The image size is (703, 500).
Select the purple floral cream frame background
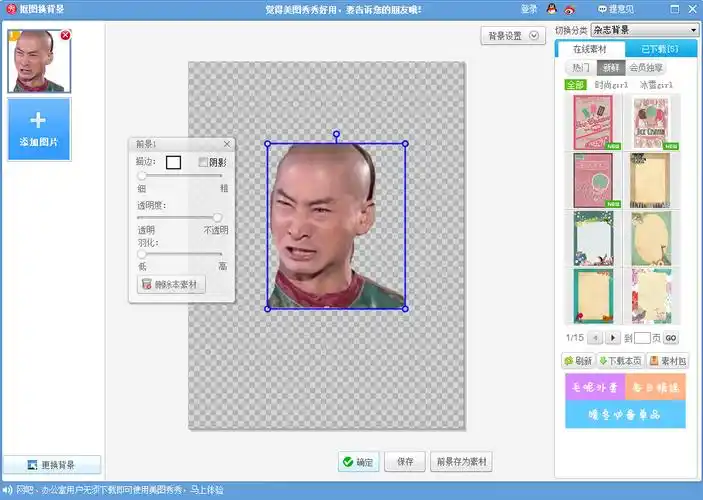click(651, 296)
